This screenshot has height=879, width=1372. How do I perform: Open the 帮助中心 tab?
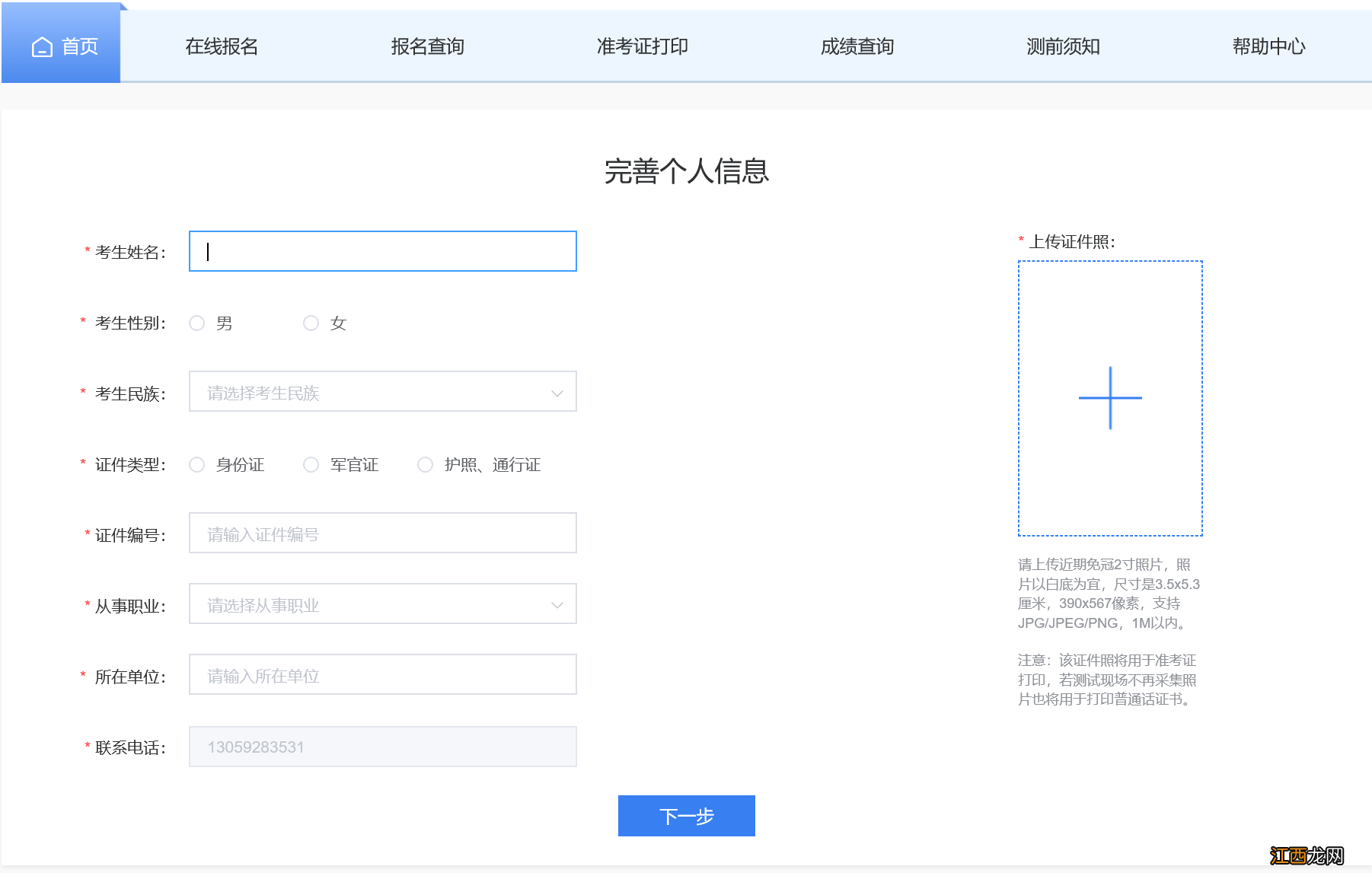(x=1268, y=46)
